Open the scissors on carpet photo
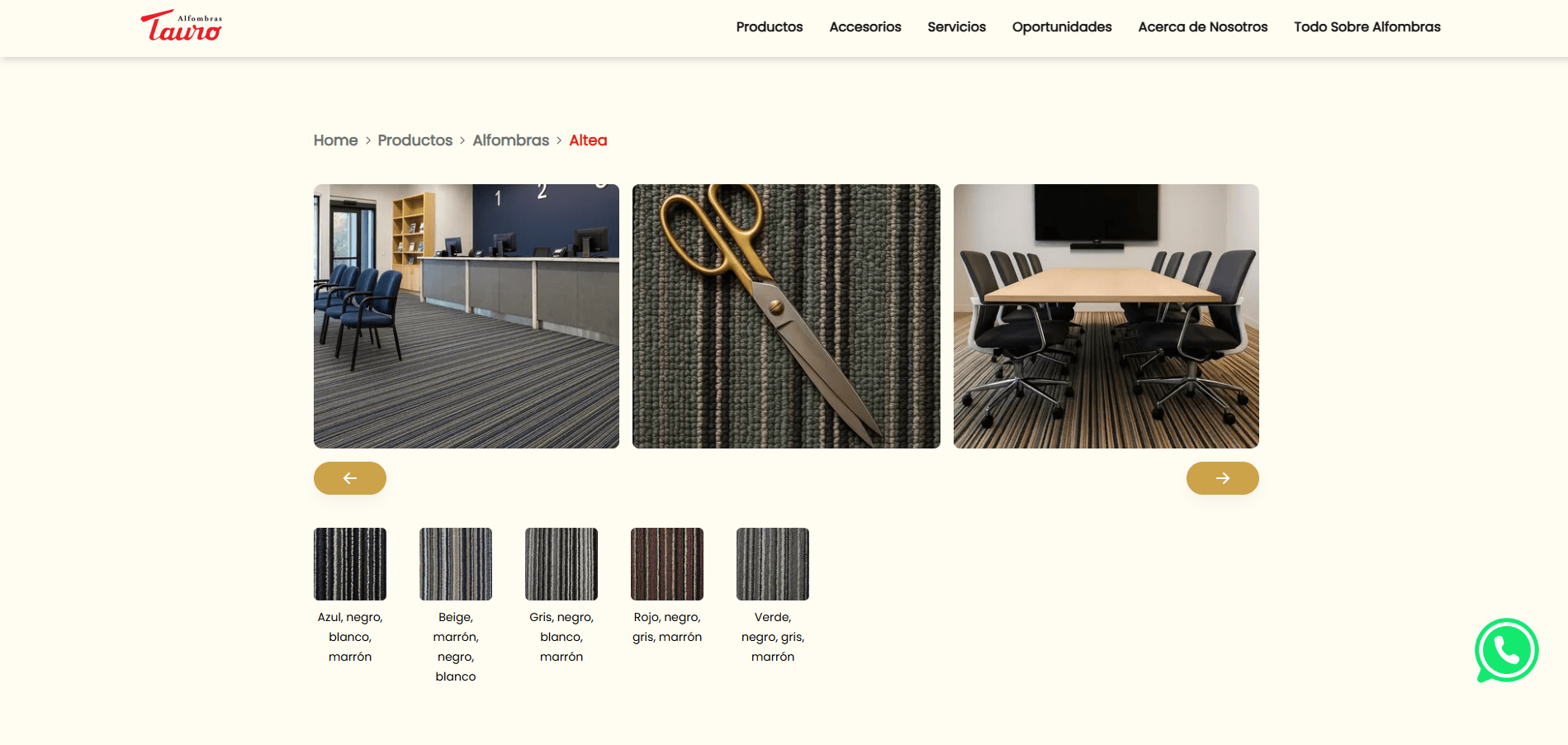Viewport: 1568px width, 745px height. click(x=786, y=316)
